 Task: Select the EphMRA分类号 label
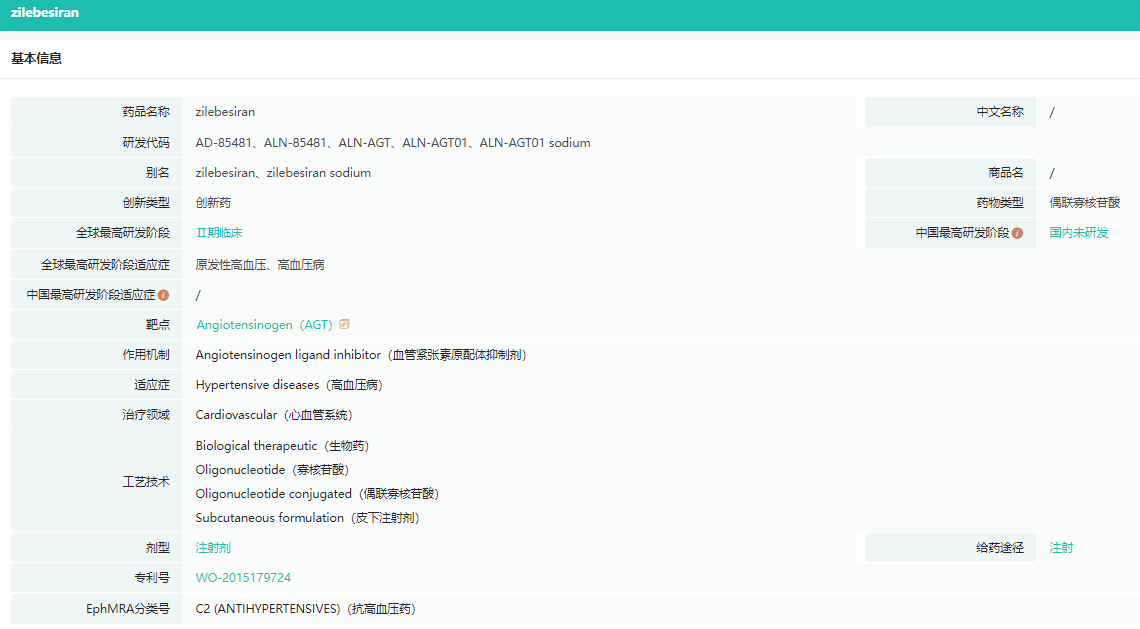click(127, 609)
